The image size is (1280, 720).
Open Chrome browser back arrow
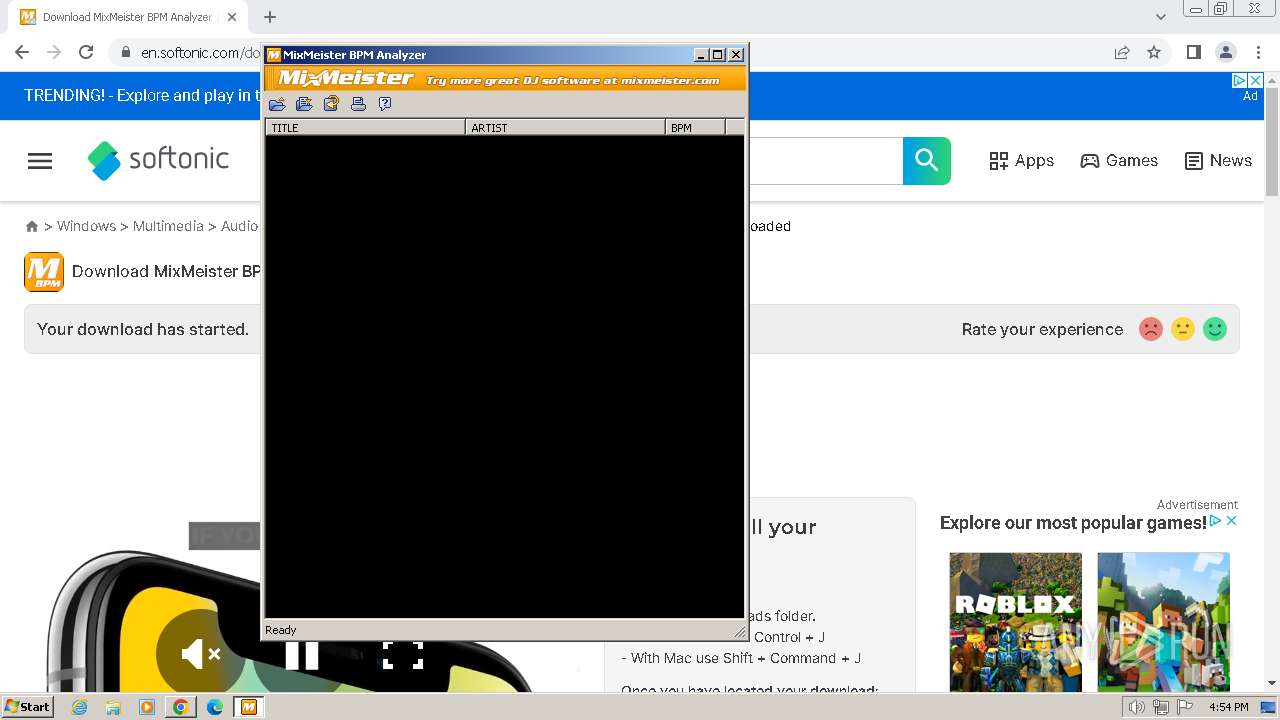click(x=22, y=52)
